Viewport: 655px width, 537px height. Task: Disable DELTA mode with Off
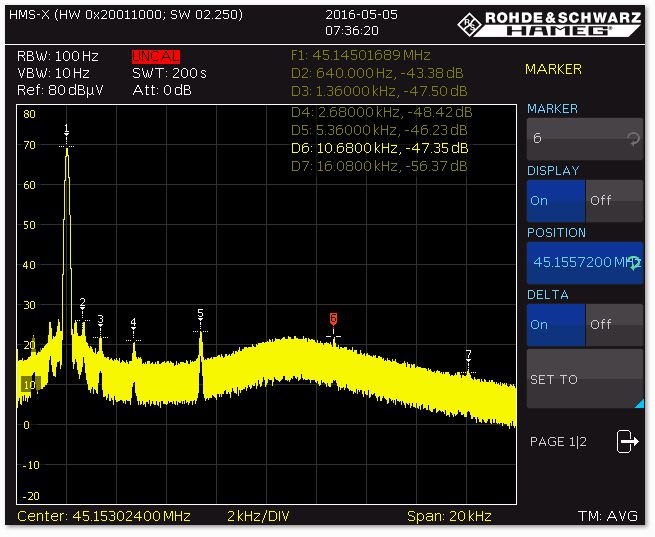(x=613, y=325)
